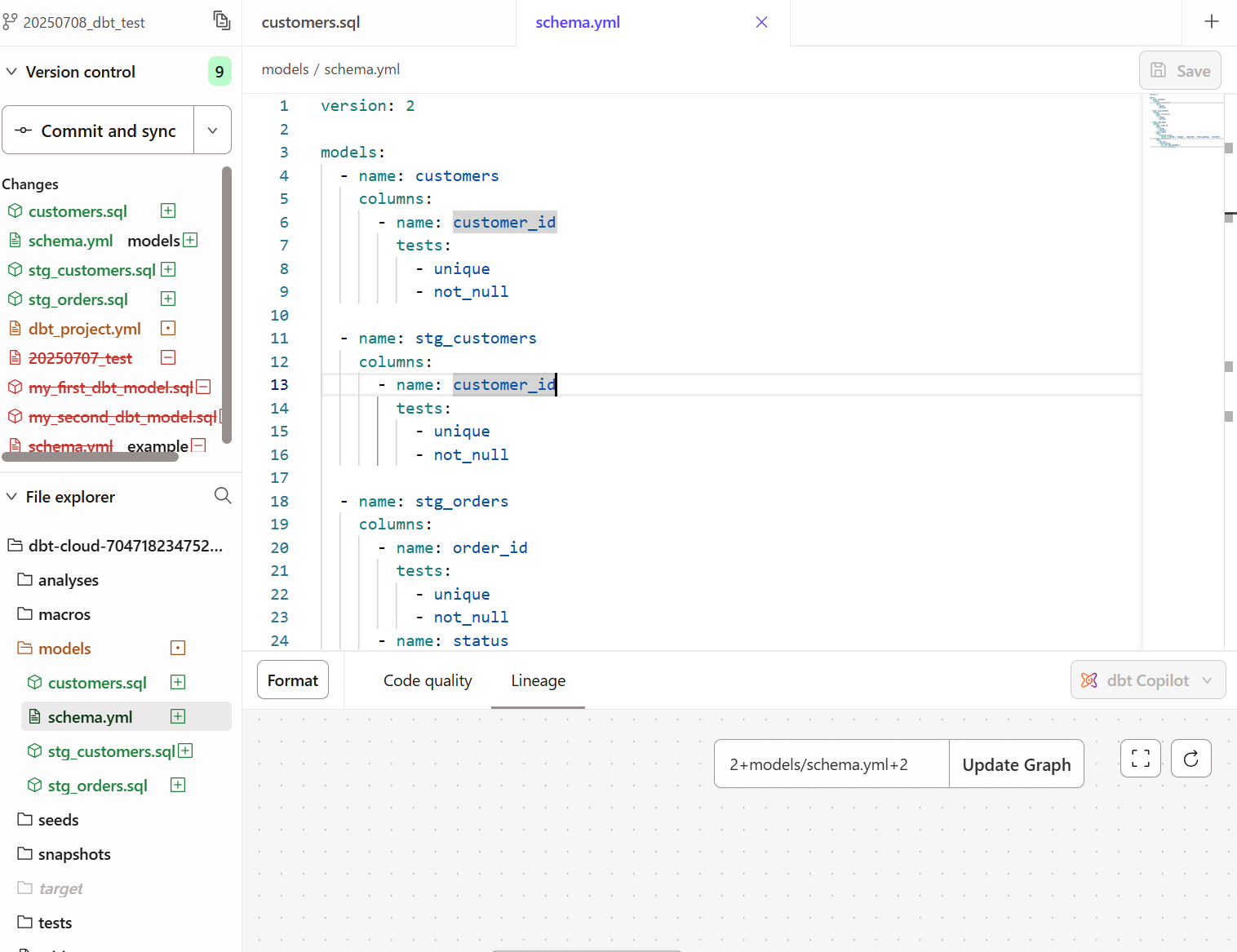Viewport: 1237px width, 952px height.
Task: Open the Lineage tab
Action: point(538,680)
